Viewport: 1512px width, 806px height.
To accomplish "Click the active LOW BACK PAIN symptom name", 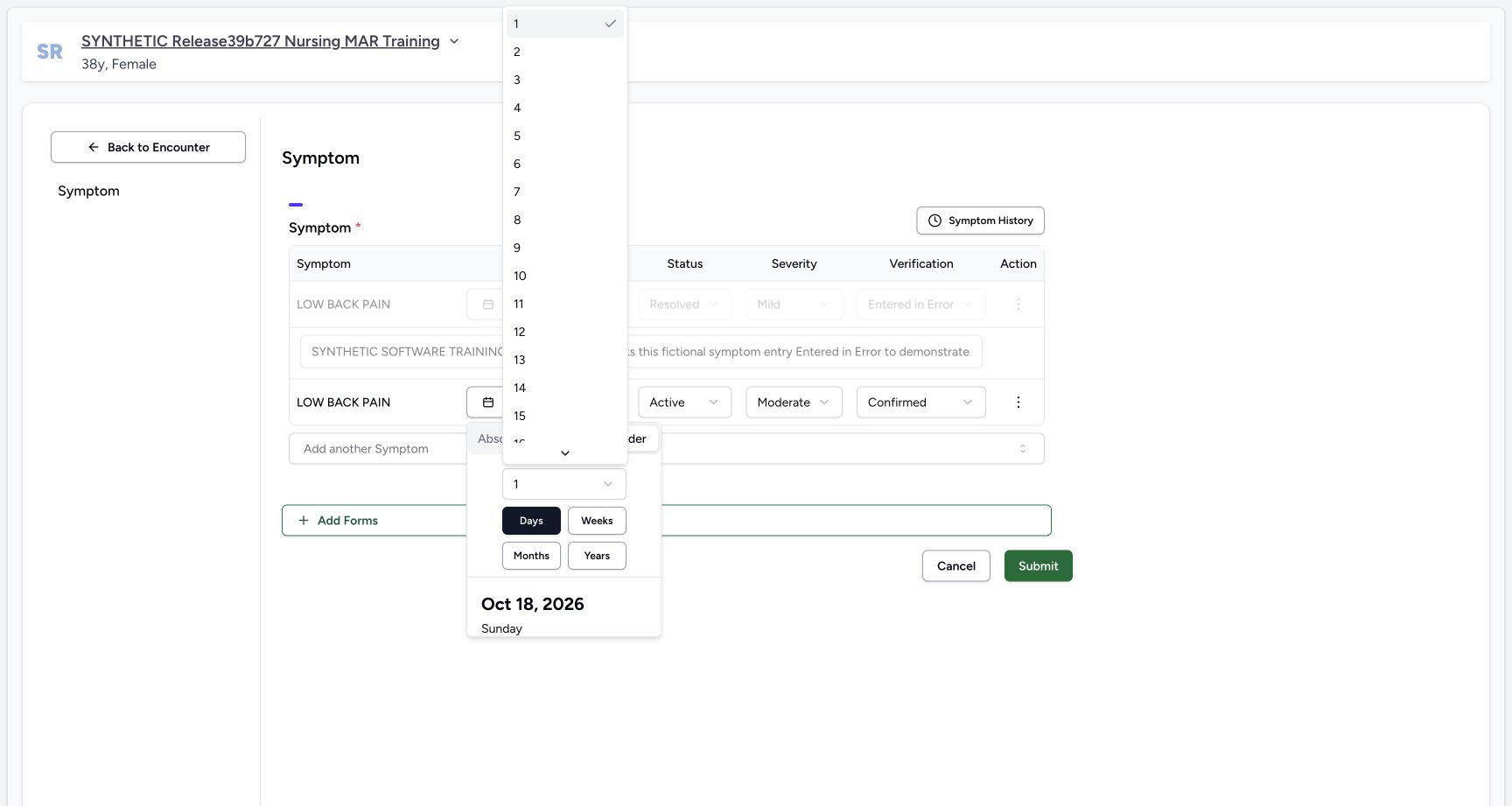I will (343, 403).
